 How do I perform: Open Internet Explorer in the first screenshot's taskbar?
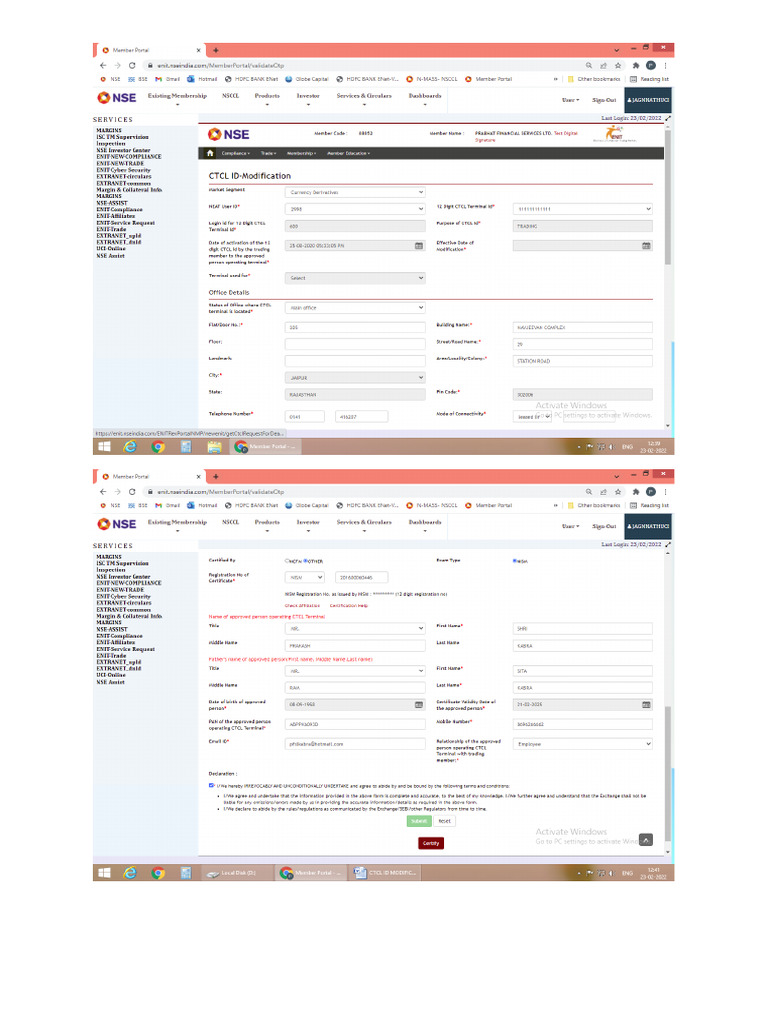click(x=131, y=447)
